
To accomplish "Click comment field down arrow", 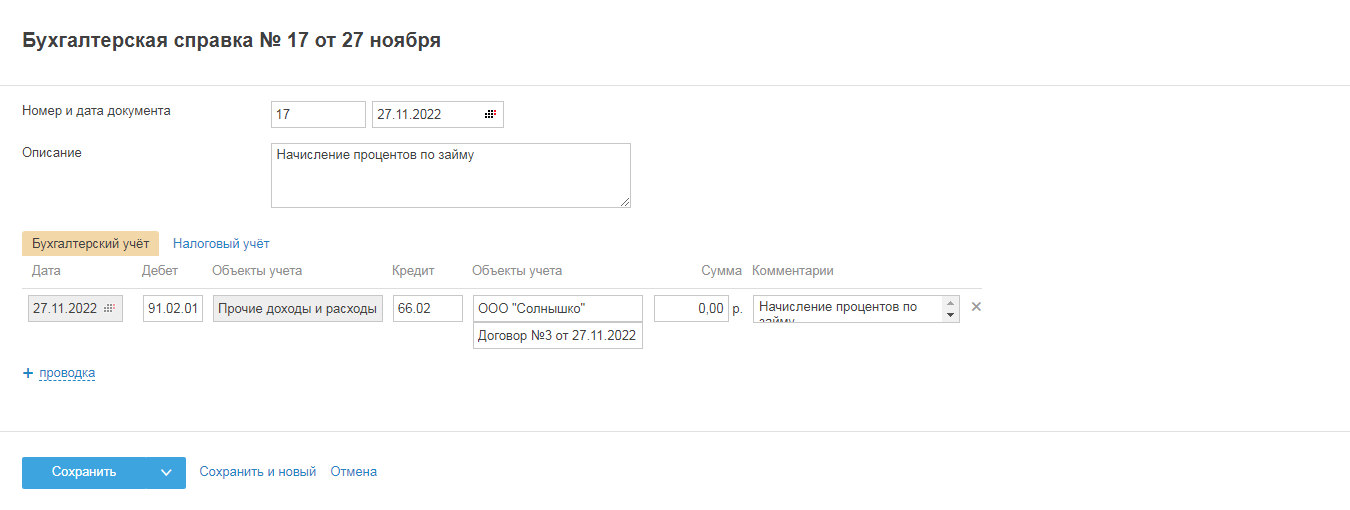I will pyautogui.click(x=950, y=315).
